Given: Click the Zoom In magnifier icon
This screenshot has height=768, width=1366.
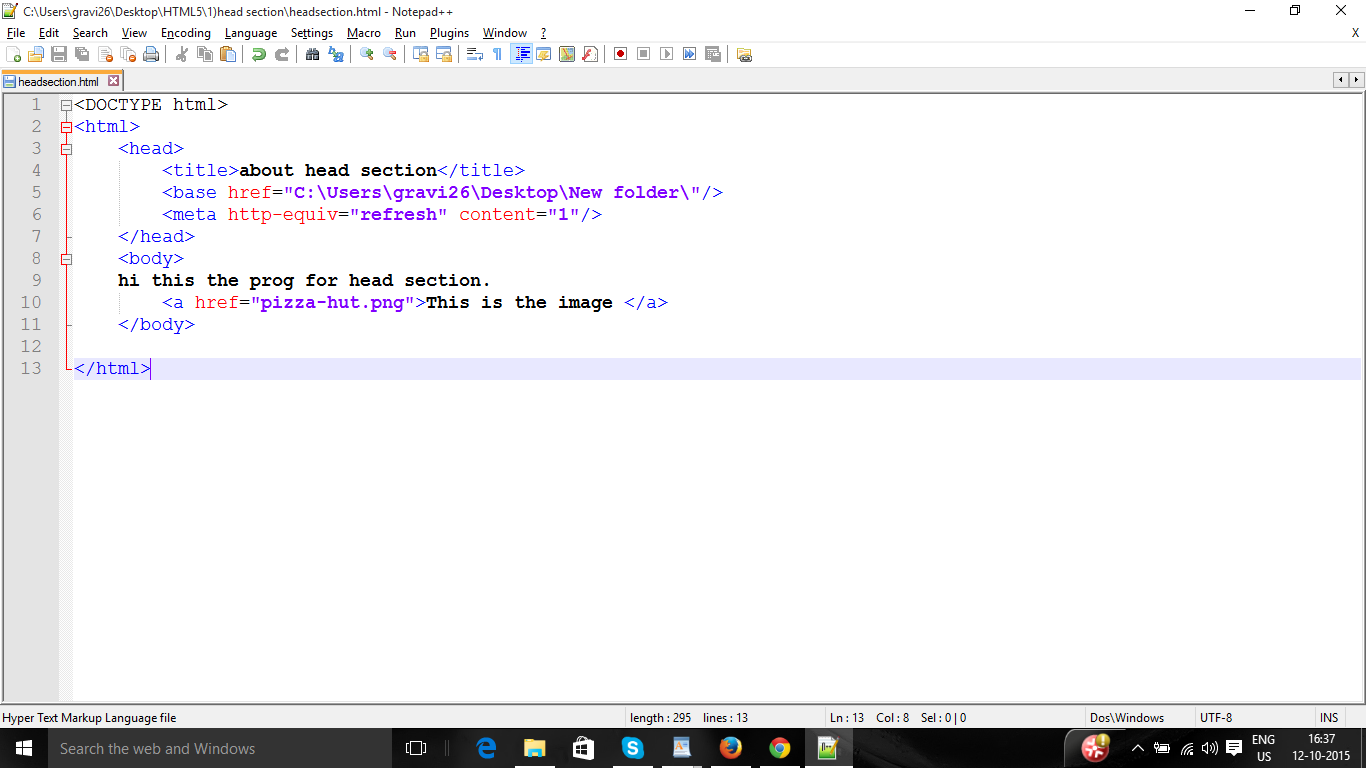Looking at the screenshot, I should pyautogui.click(x=367, y=54).
